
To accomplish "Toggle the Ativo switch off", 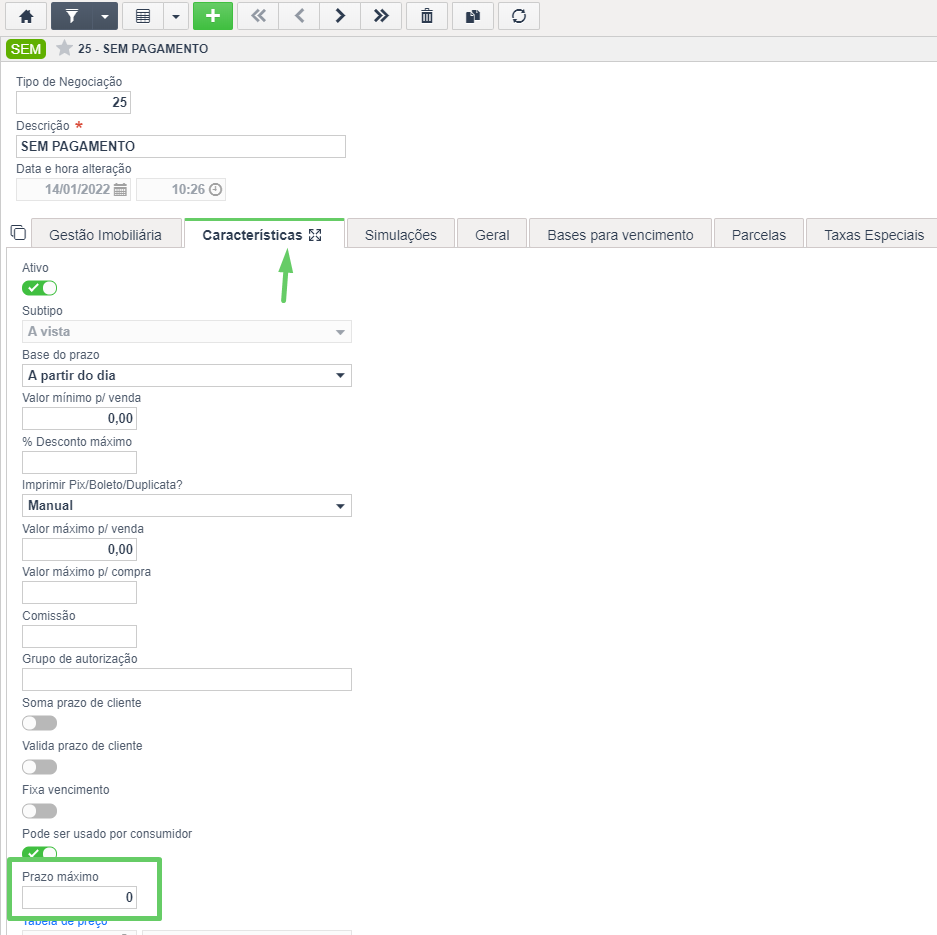I will click(x=39, y=288).
